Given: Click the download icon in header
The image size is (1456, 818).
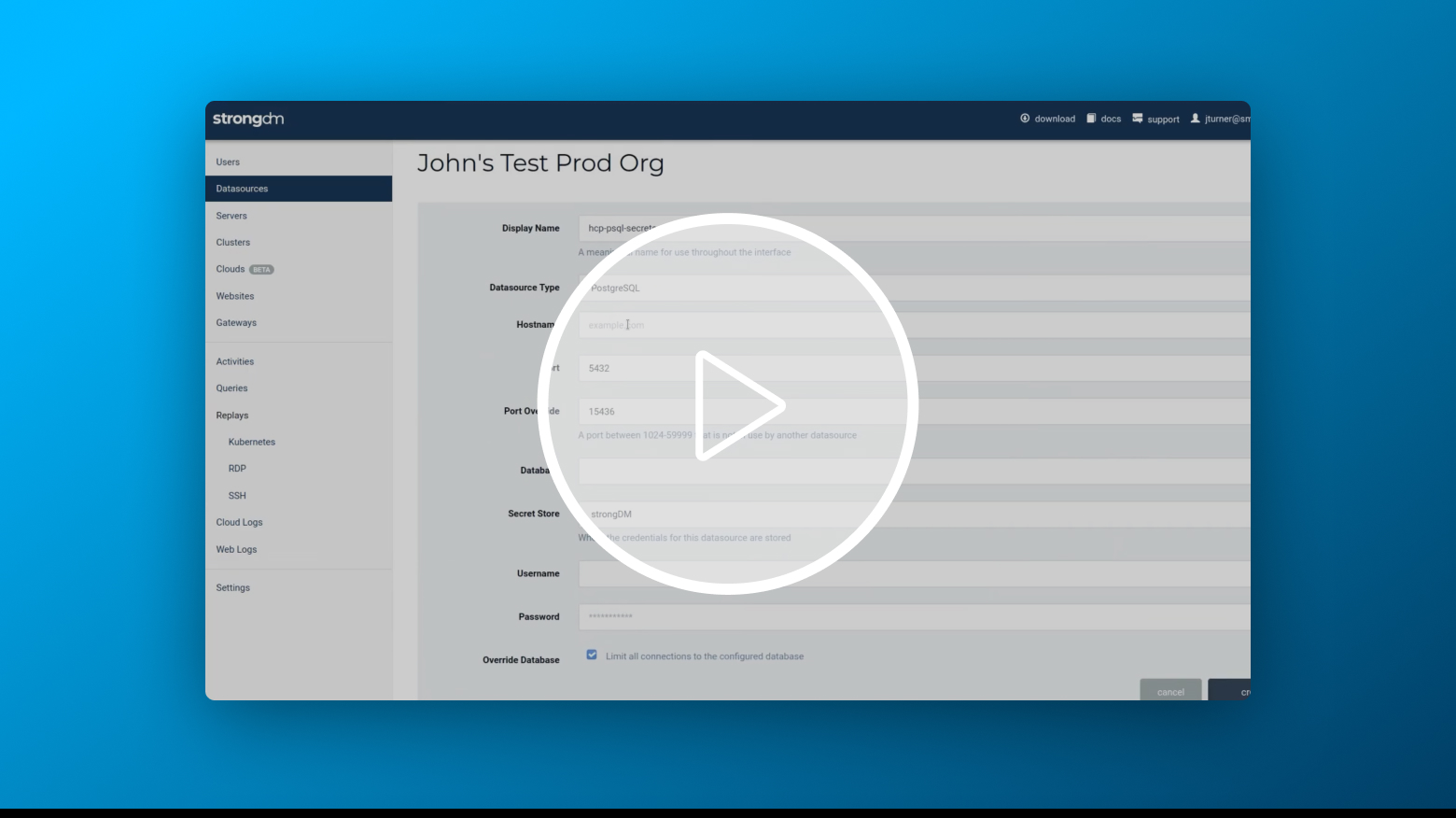Looking at the screenshot, I should (x=1025, y=119).
